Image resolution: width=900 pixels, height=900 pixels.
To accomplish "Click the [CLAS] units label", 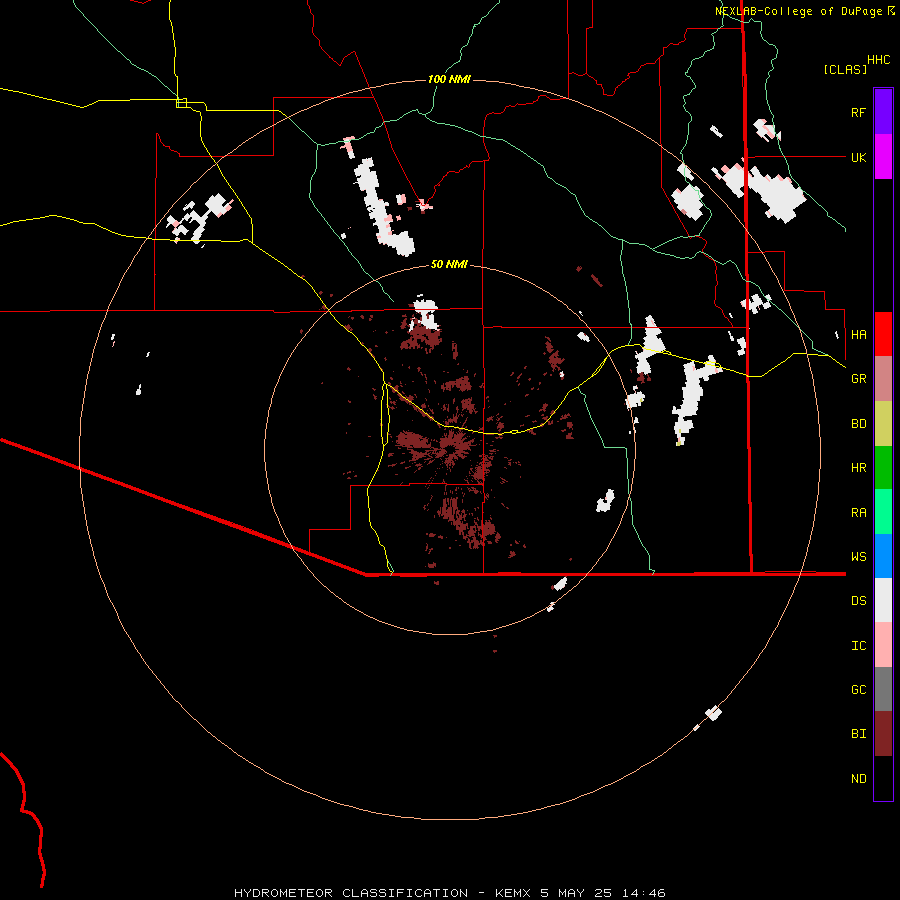I will 845,69.
